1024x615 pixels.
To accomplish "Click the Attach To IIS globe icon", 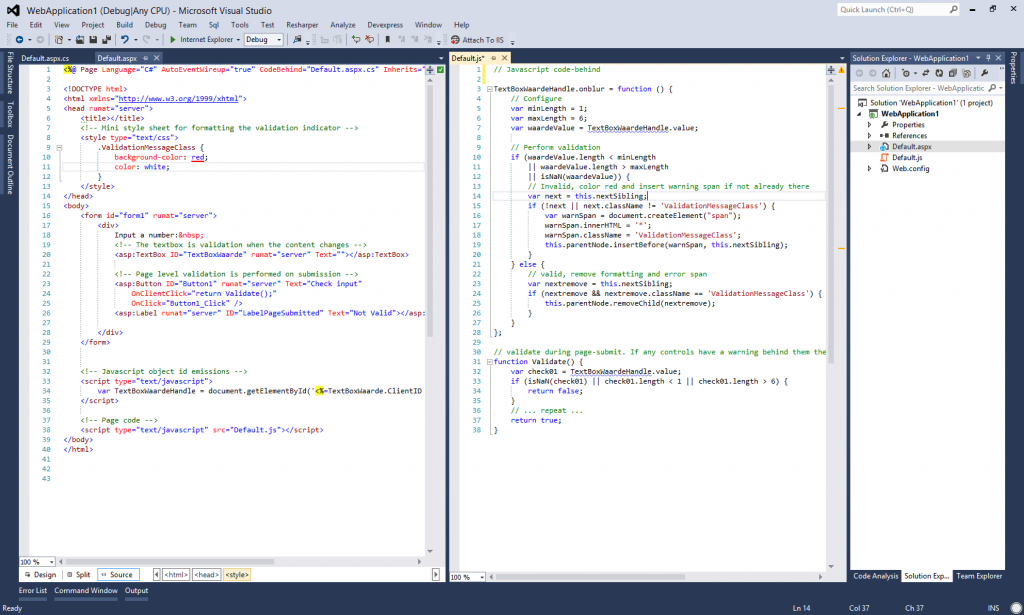I will click(455, 40).
